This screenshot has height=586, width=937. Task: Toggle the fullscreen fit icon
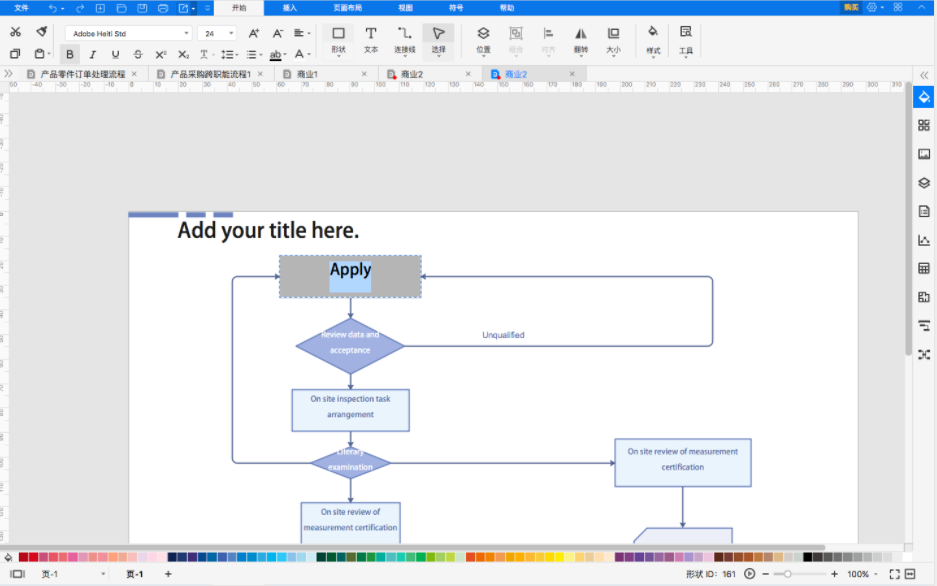coord(895,574)
